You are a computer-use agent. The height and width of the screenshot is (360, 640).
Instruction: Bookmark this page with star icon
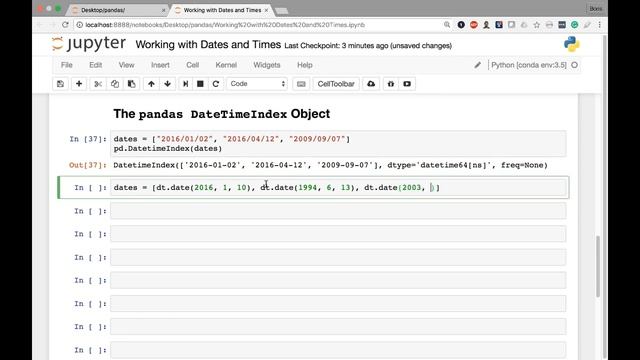(x=537, y=25)
